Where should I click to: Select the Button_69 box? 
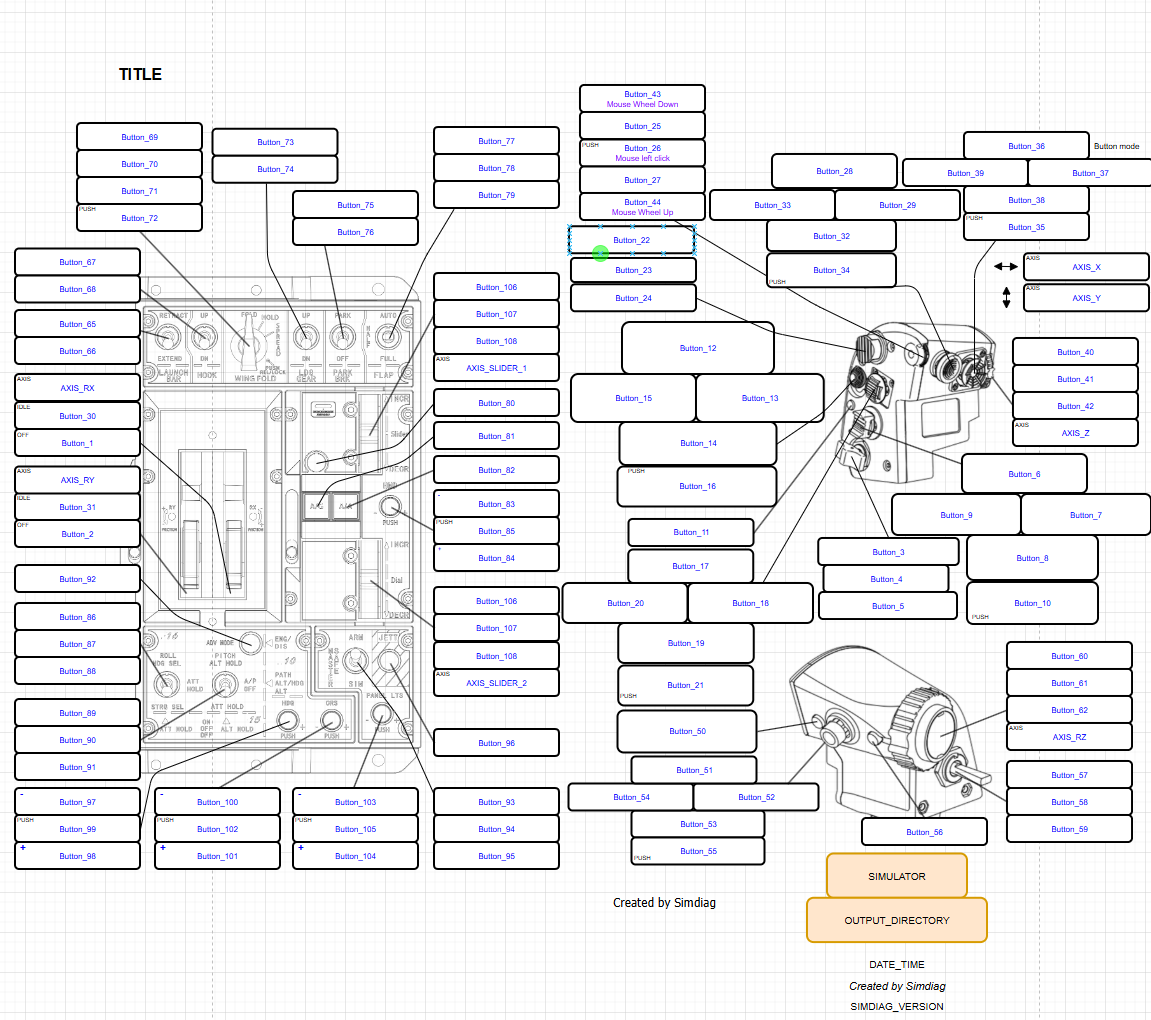click(x=139, y=137)
